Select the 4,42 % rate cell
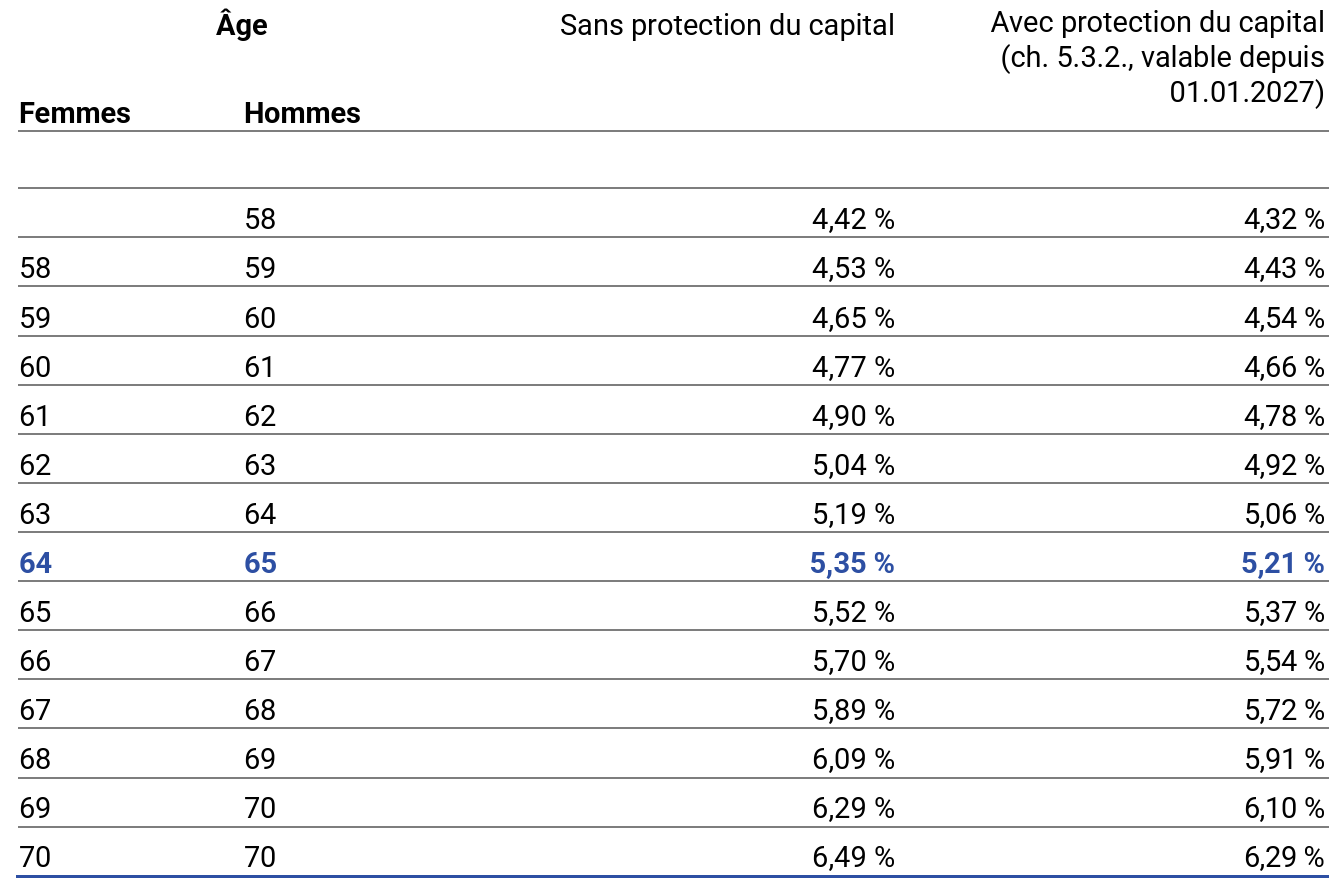Screen dimensions: 1341x886 click(x=853, y=219)
